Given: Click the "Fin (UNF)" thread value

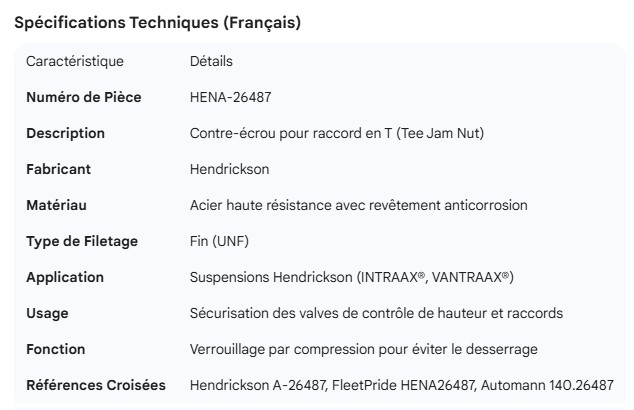Looking at the screenshot, I should (x=220, y=242).
